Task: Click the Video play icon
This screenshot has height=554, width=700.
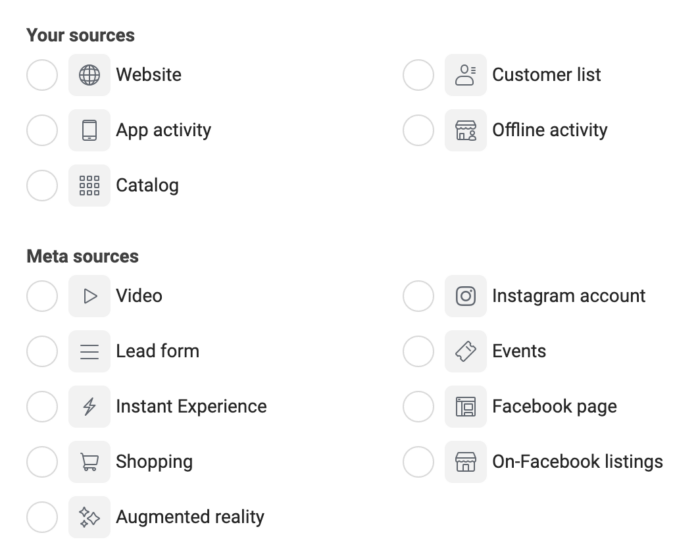Action: click(89, 296)
